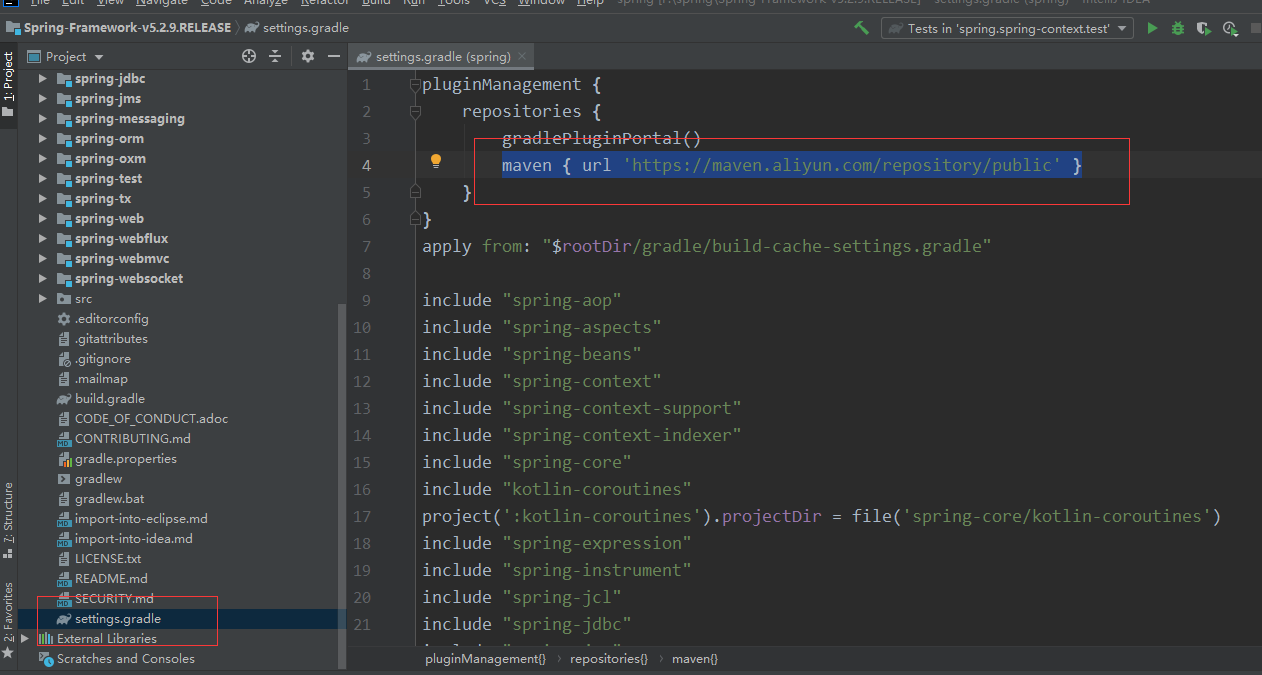The width and height of the screenshot is (1262, 675).
Task: Select import-into-idea.md in project tree
Action: pyautogui.click(x=134, y=538)
